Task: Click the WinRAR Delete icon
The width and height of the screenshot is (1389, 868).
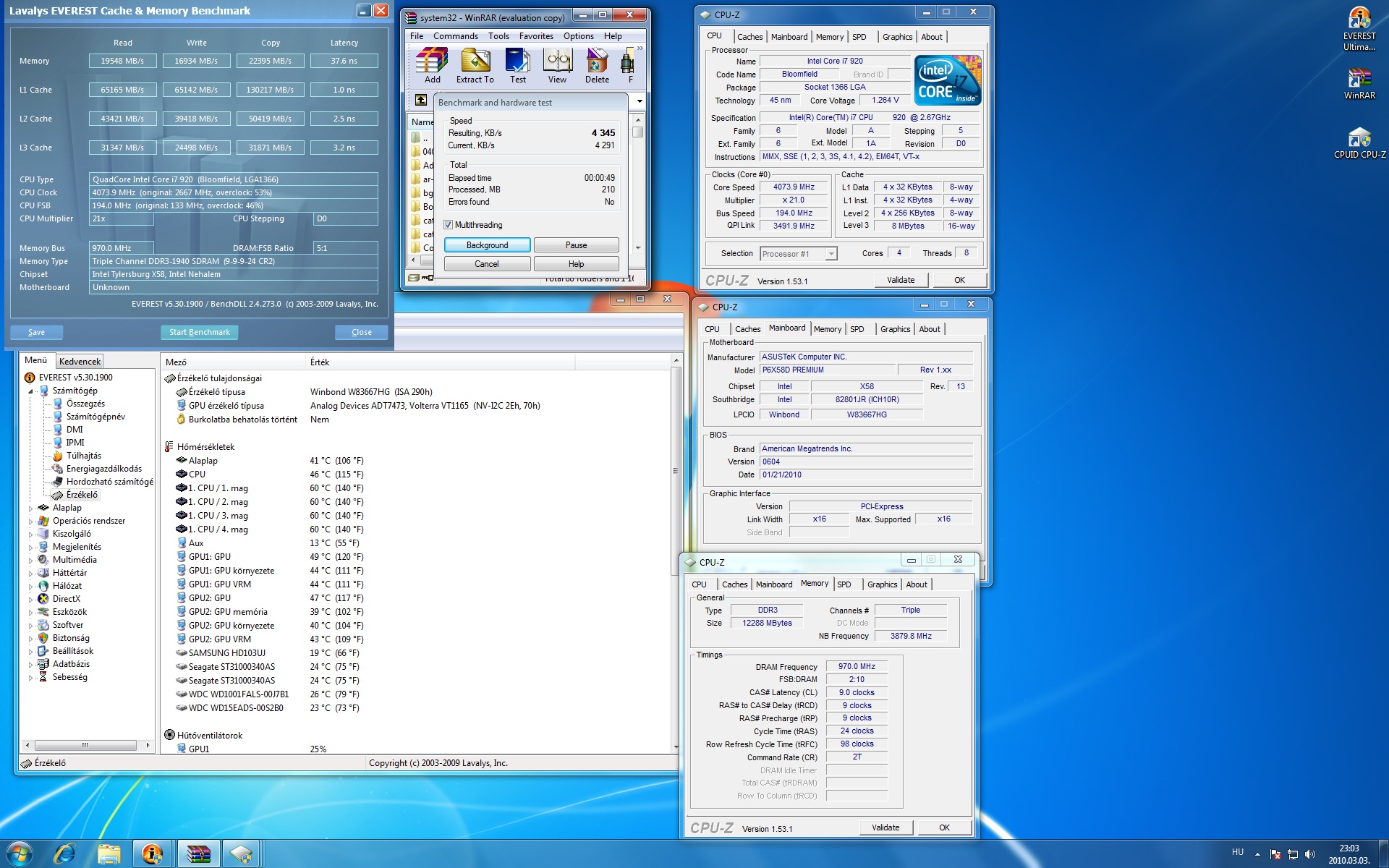Action: (598, 66)
